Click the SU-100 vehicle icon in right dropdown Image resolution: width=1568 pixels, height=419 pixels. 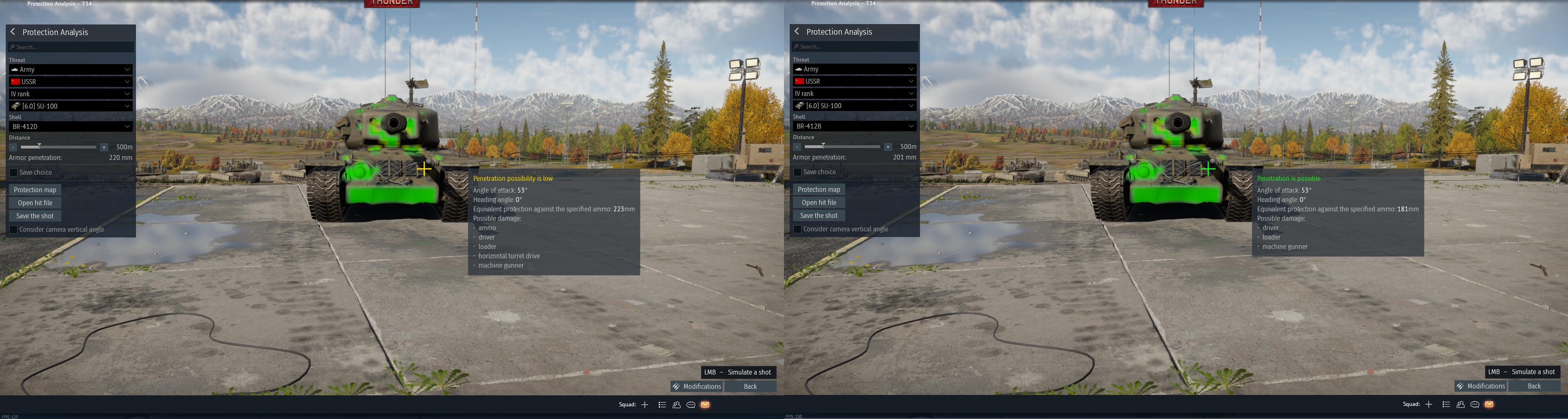coord(799,105)
